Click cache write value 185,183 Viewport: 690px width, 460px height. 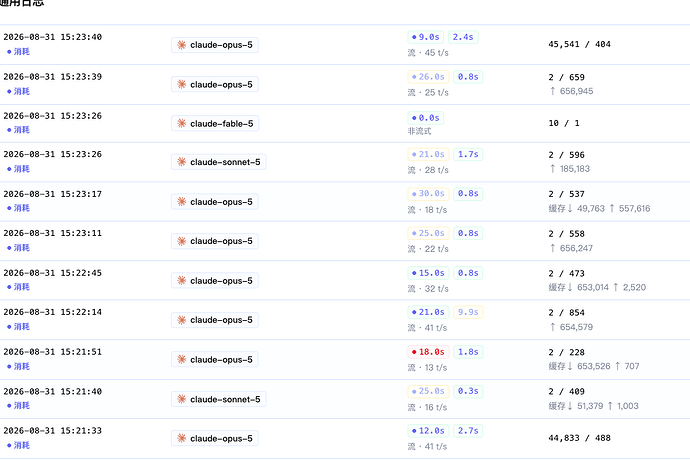tap(570, 169)
